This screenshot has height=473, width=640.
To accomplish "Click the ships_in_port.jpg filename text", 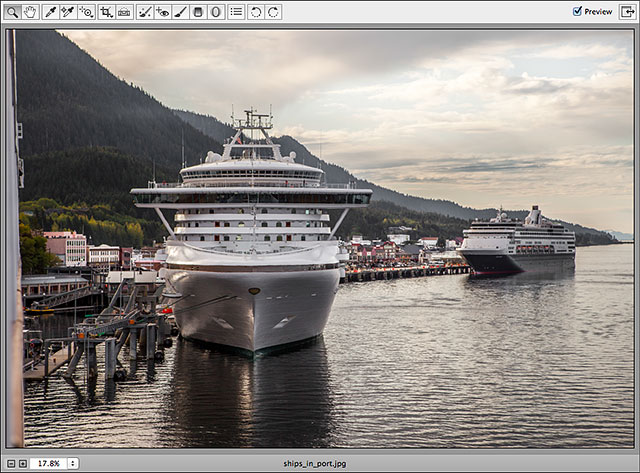I will [315, 464].
